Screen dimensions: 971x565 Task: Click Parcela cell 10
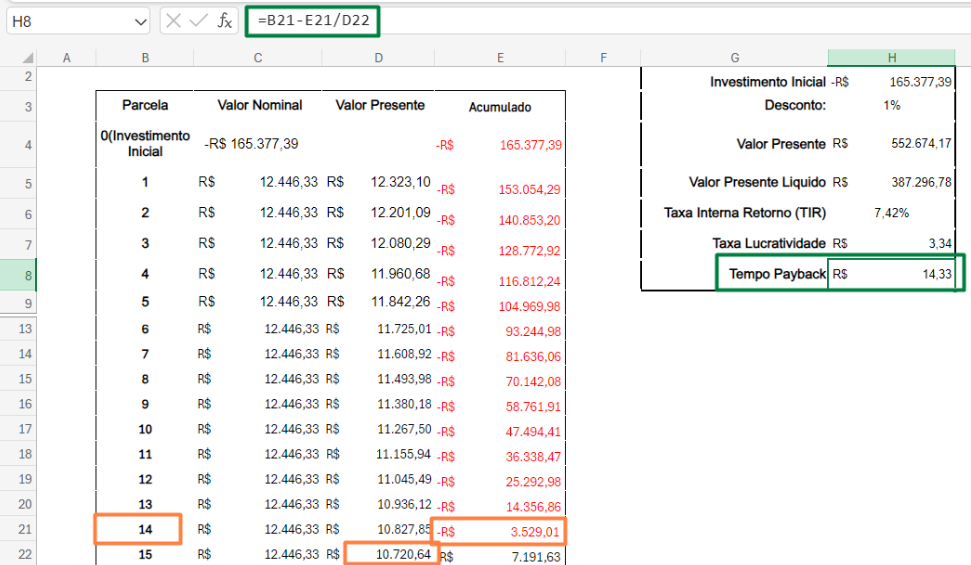pos(145,429)
